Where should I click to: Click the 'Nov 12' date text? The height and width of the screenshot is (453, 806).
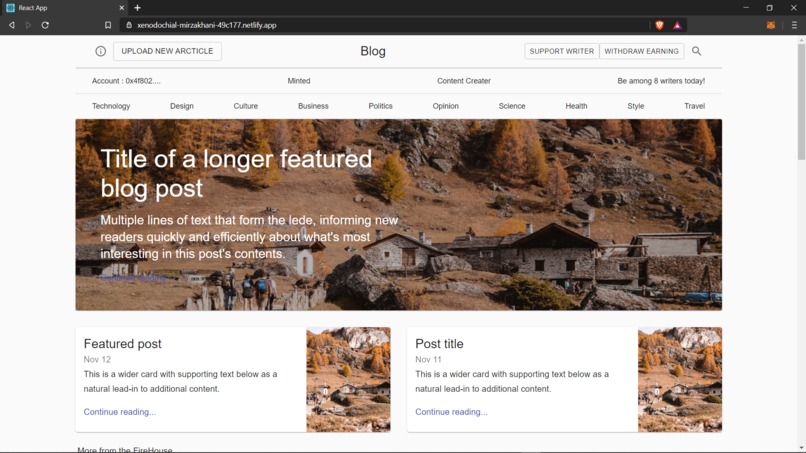[x=97, y=359]
